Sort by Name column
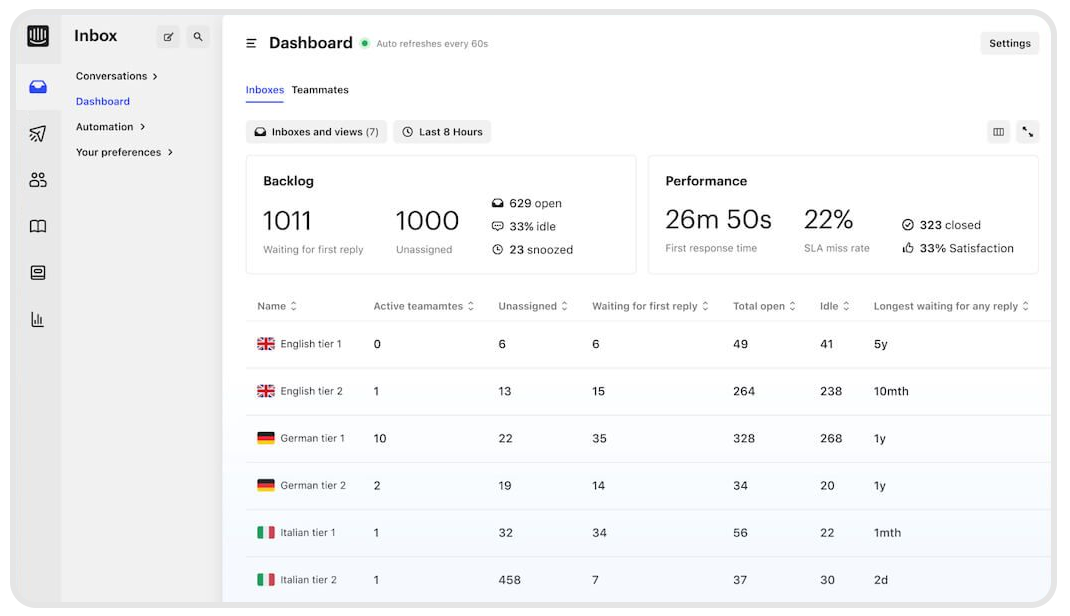Viewport: 1070px width, 616px height. click(x=277, y=306)
